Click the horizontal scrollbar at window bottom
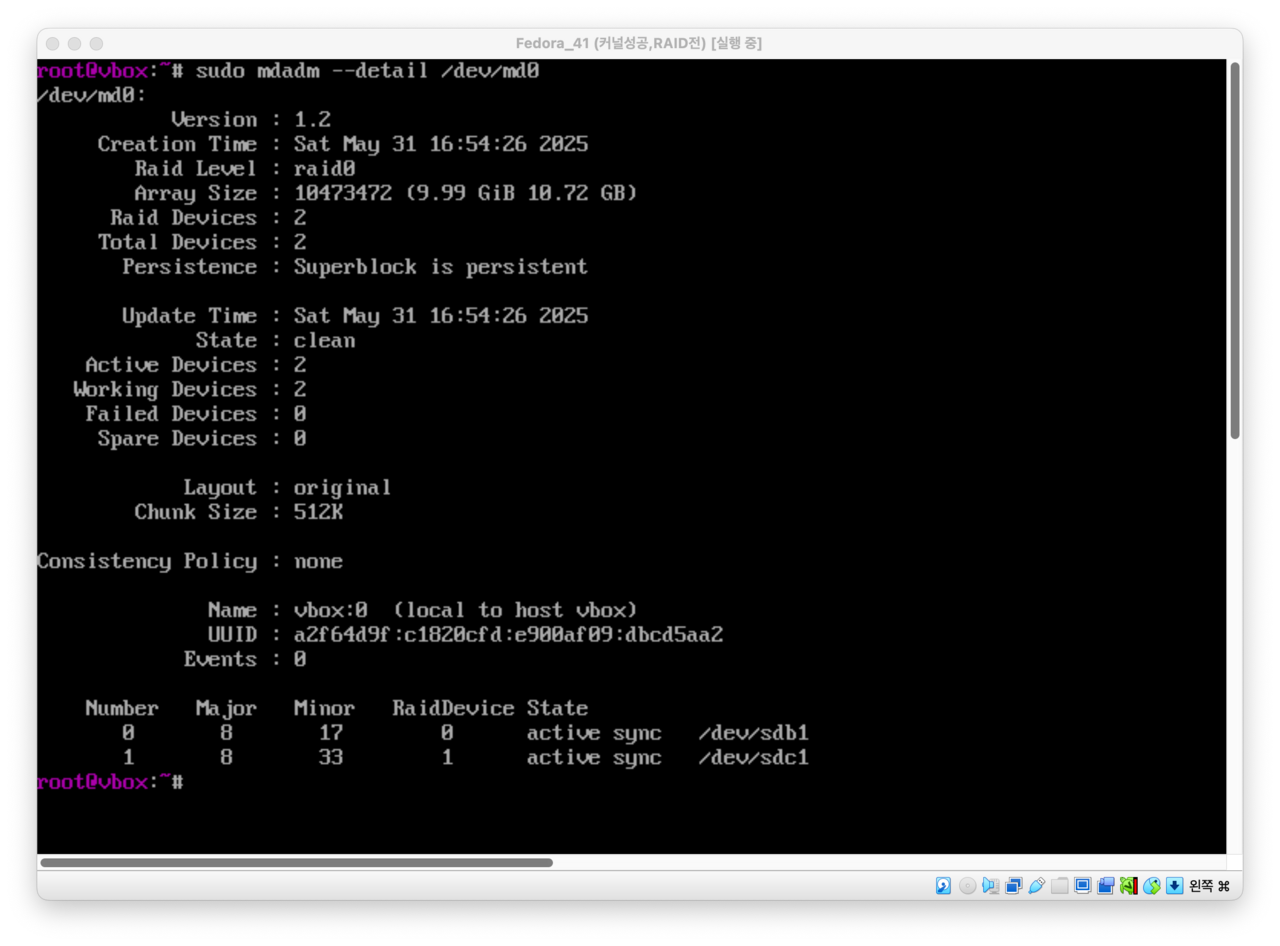The width and height of the screenshot is (1280, 946). (x=296, y=862)
